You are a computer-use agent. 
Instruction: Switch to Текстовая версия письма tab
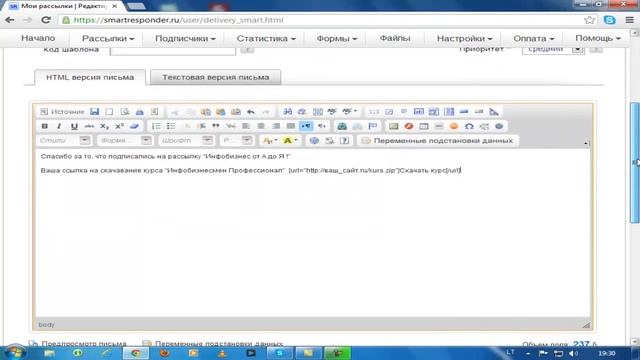216,77
